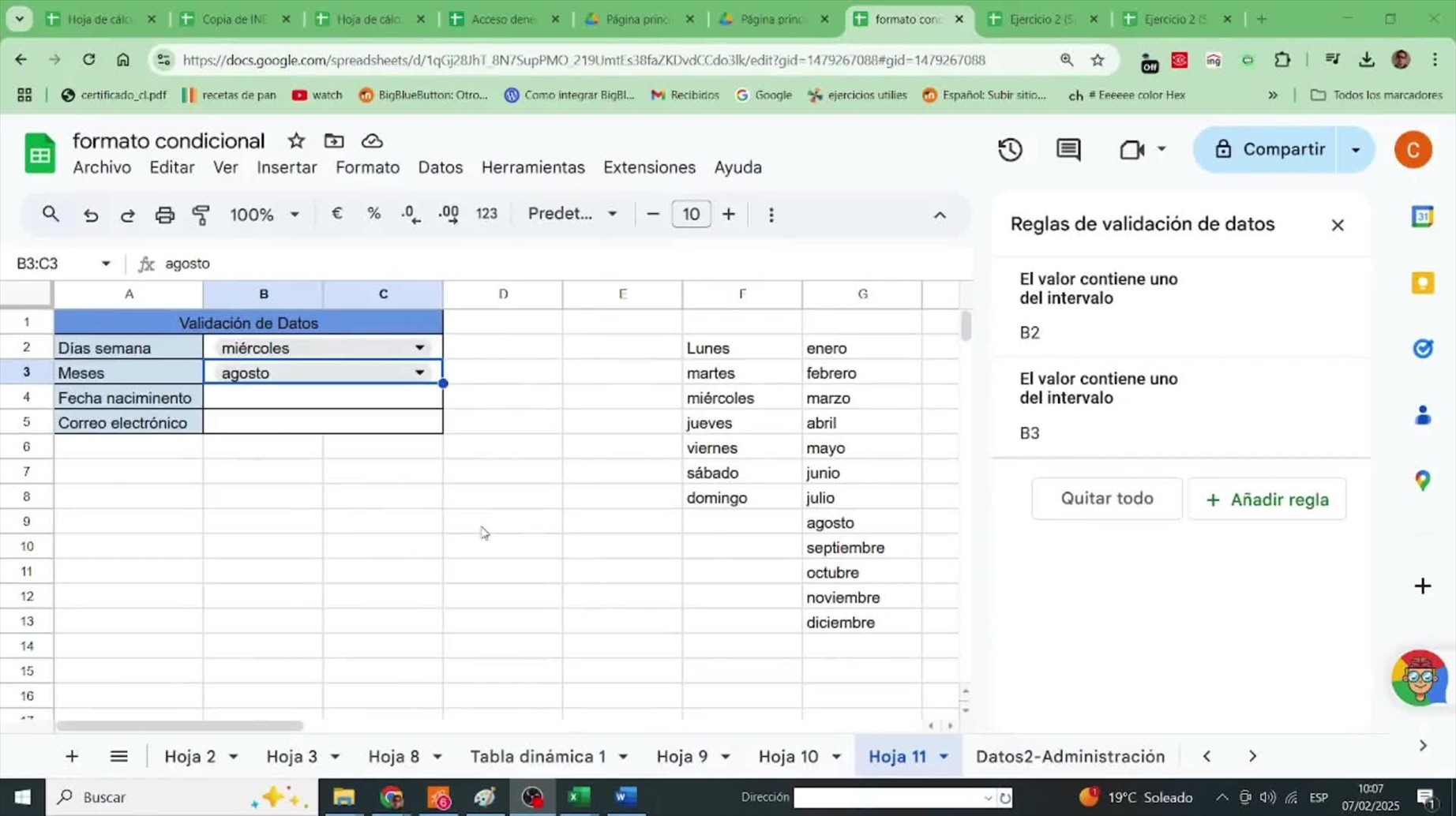Click the font size input field
1456x816 pixels.
[691, 214]
